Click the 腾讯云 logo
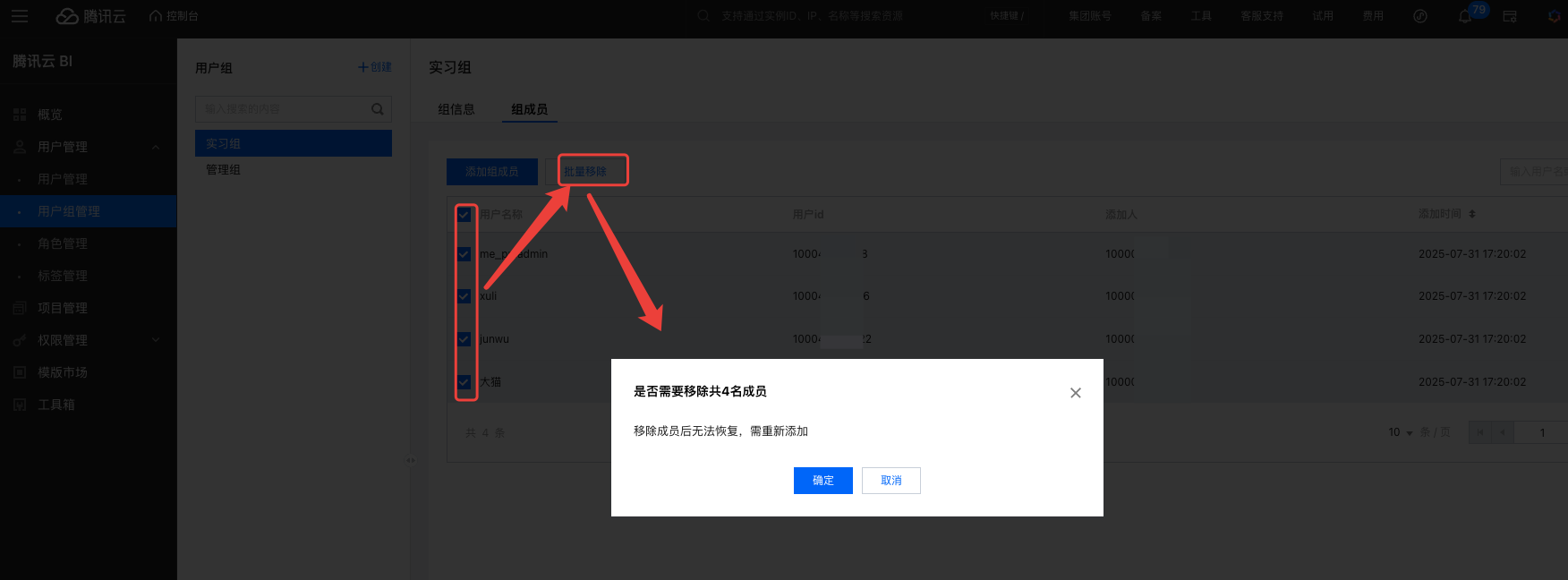This screenshot has width=1568, height=580. (x=90, y=16)
